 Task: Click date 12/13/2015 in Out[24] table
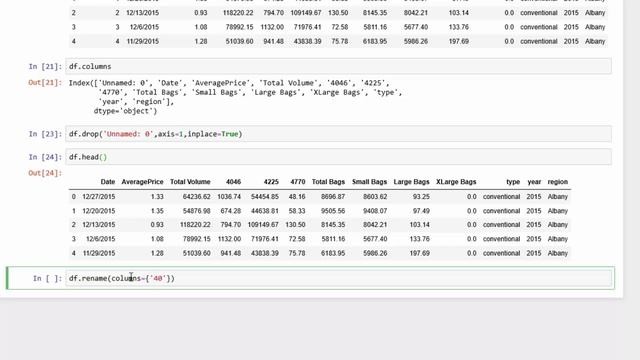tap(99, 225)
